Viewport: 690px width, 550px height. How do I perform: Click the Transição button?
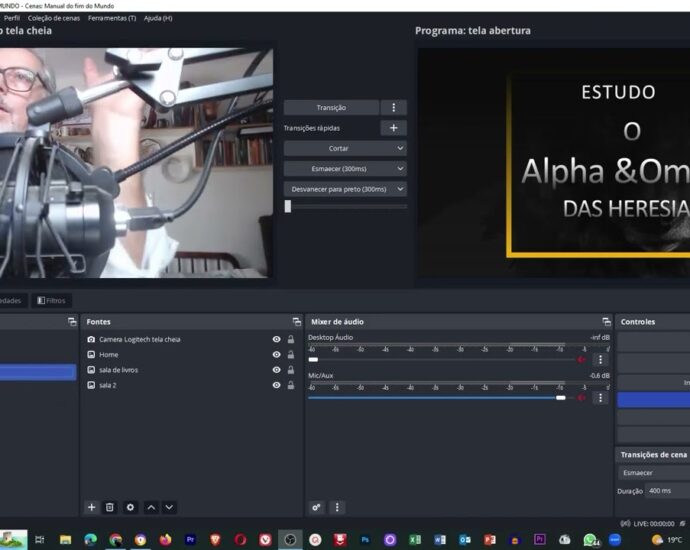tap(331, 107)
